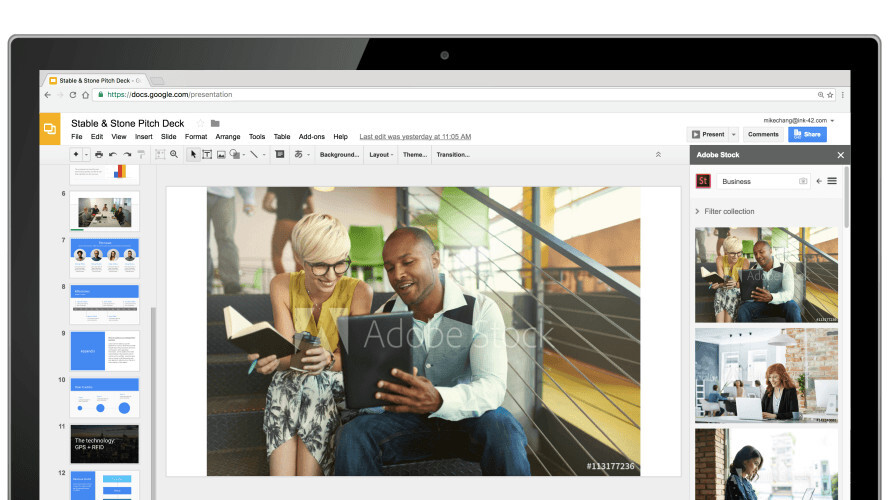889x500 pixels.
Task: Click the blue Share button
Action: pos(807,134)
